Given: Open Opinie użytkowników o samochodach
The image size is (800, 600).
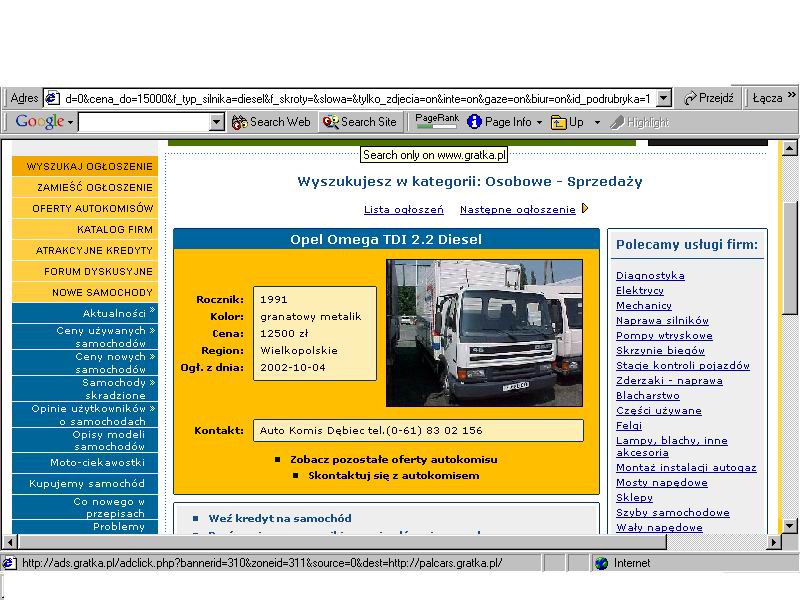Looking at the screenshot, I should (85, 415).
